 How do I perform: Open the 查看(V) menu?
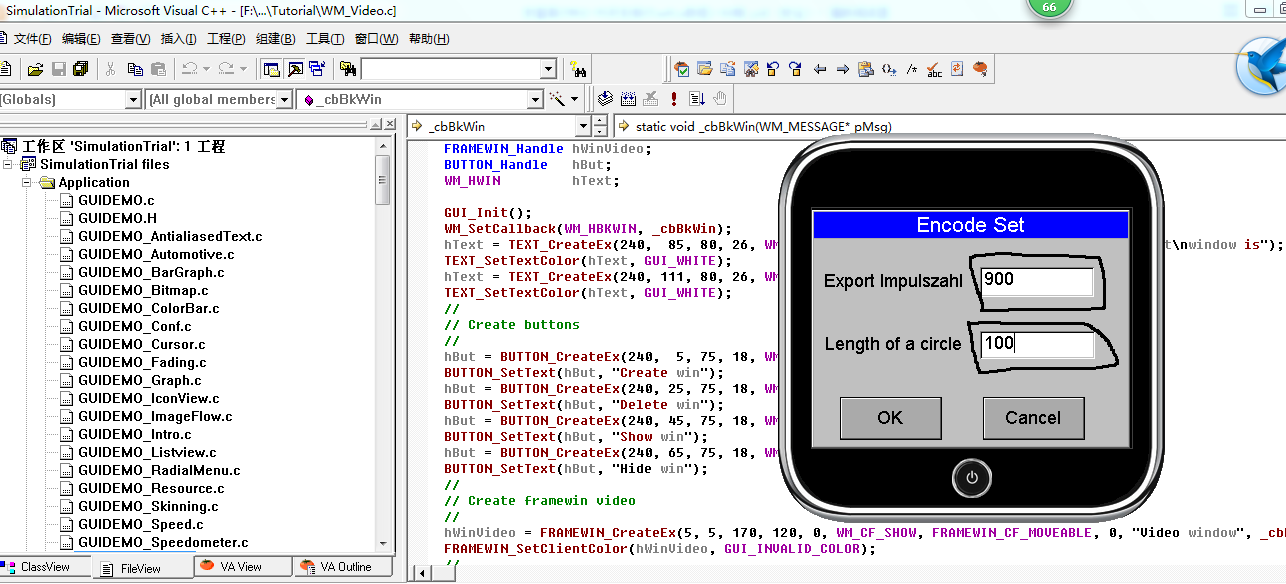(x=130, y=39)
